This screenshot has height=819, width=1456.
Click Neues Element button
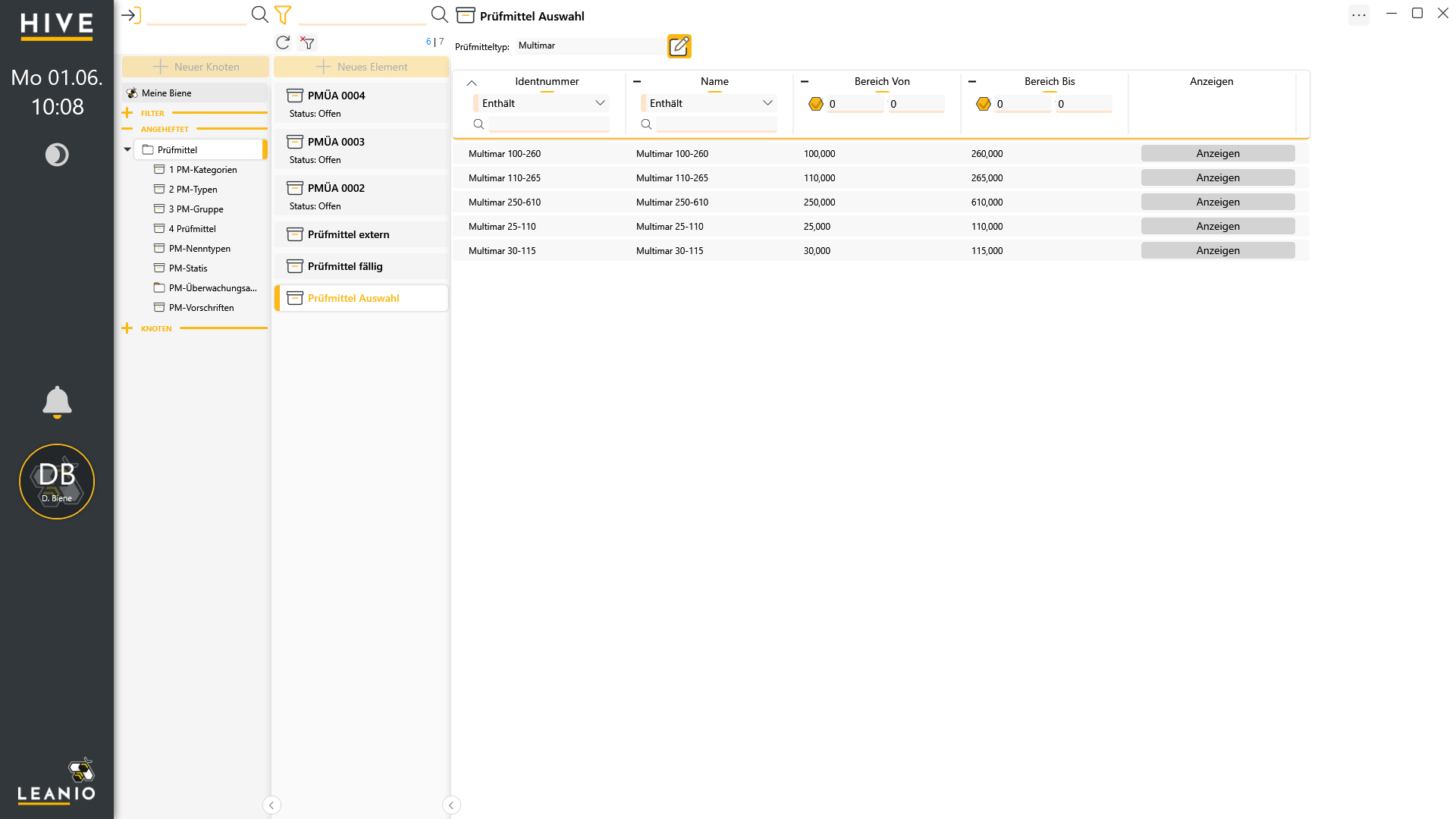pyautogui.click(x=361, y=67)
